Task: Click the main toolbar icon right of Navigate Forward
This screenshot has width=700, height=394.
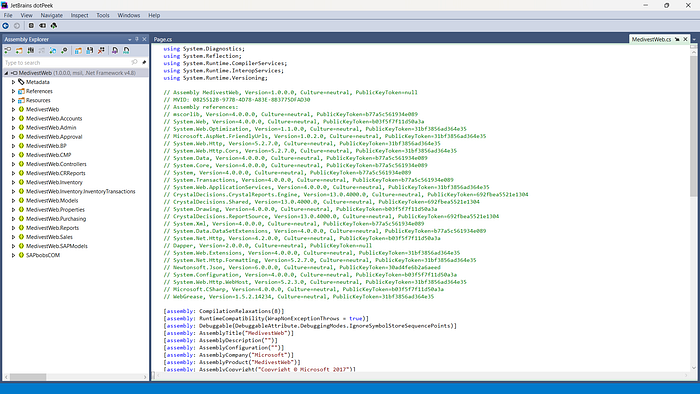Action: click(31, 26)
